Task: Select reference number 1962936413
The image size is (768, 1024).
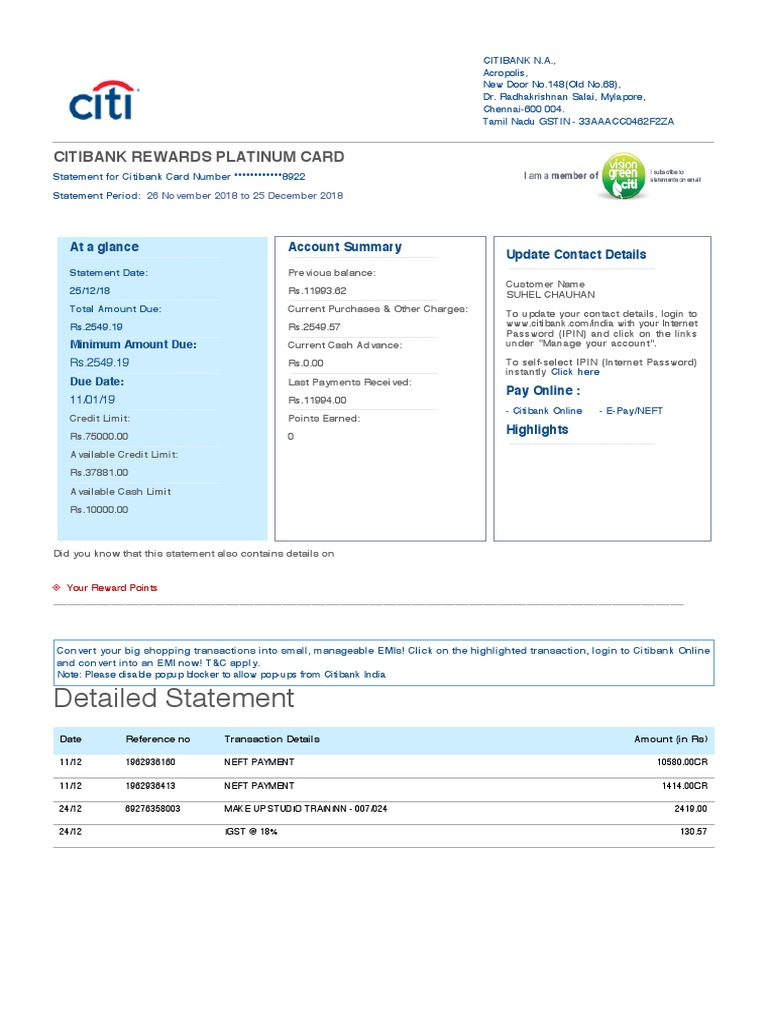Action: [150, 786]
